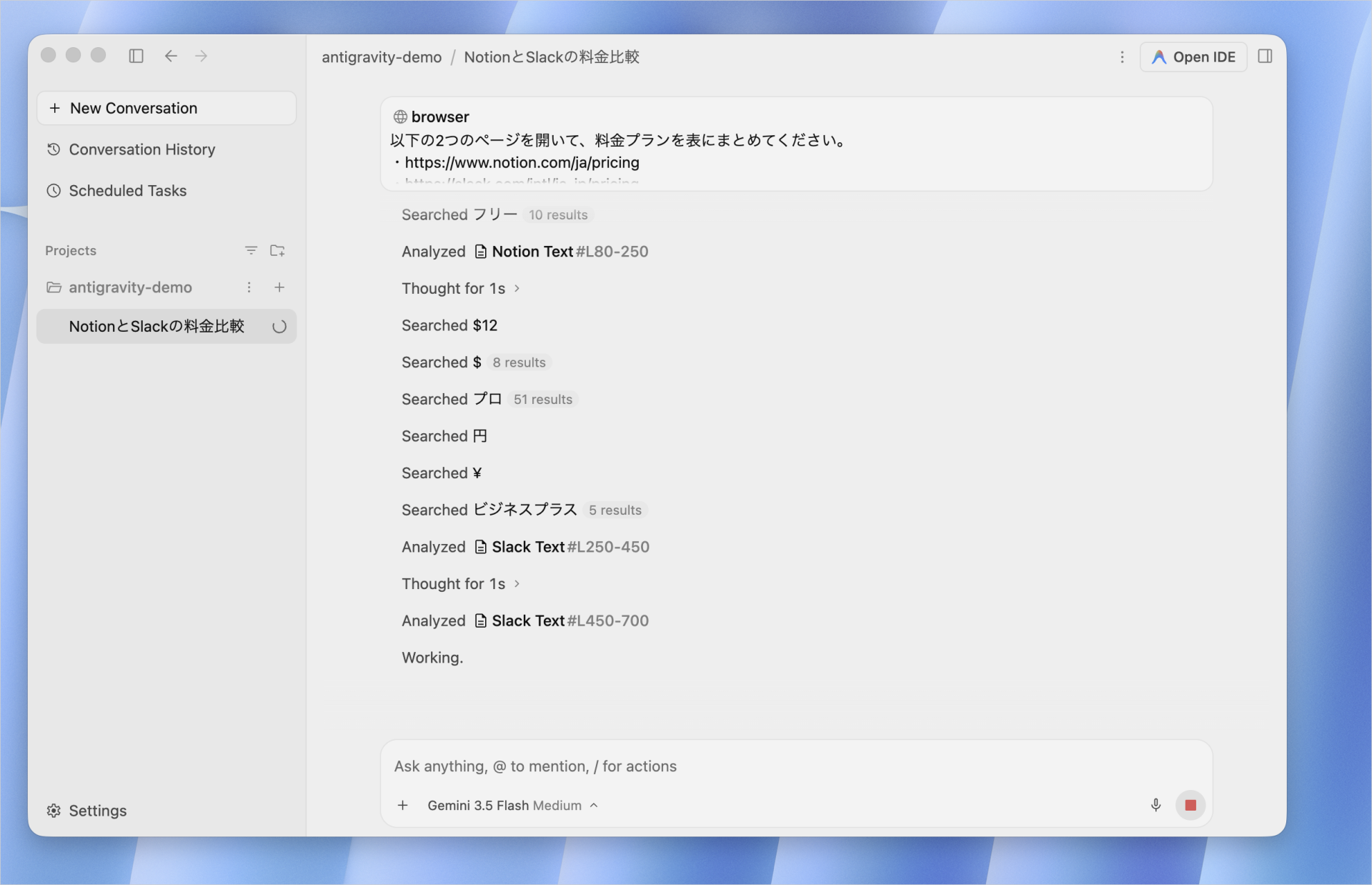Open the notion.com/ja/pricing link
Screen dimensions: 1372x885
point(522,163)
